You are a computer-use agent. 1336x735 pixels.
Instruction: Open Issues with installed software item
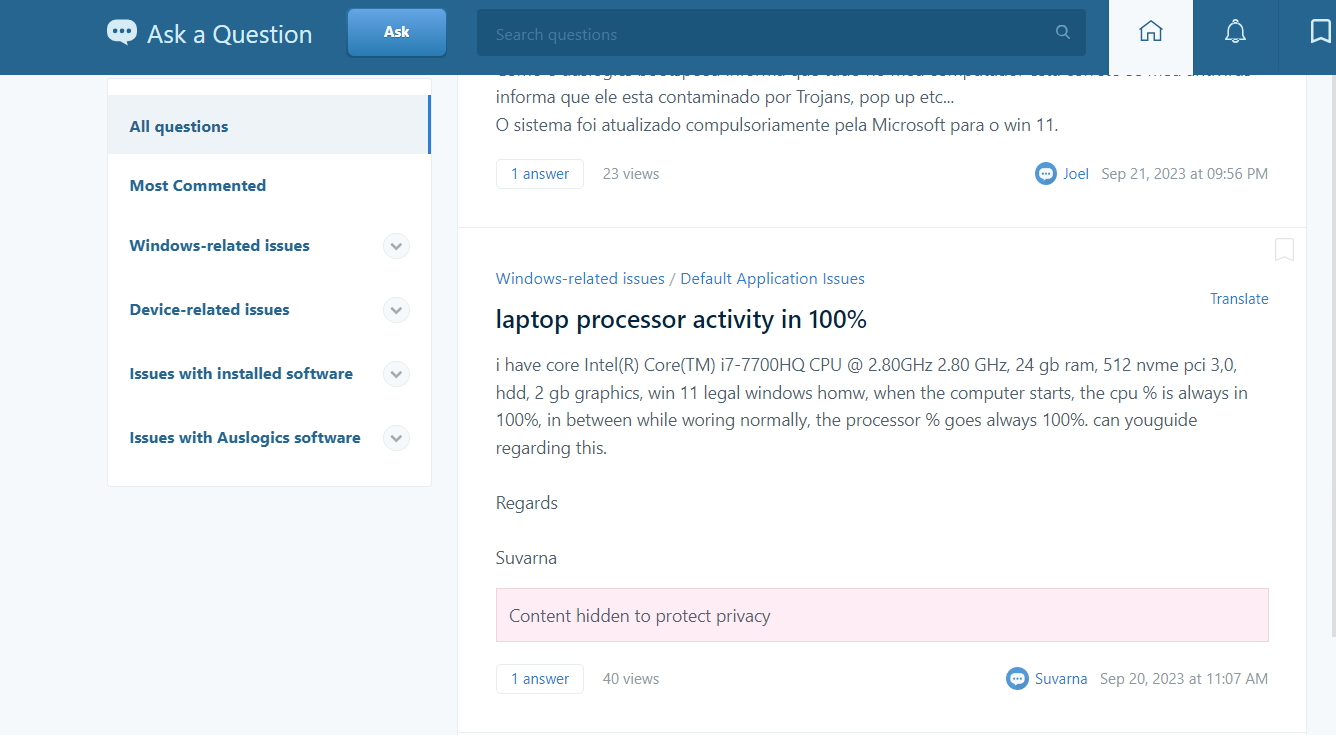tap(241, 374)
